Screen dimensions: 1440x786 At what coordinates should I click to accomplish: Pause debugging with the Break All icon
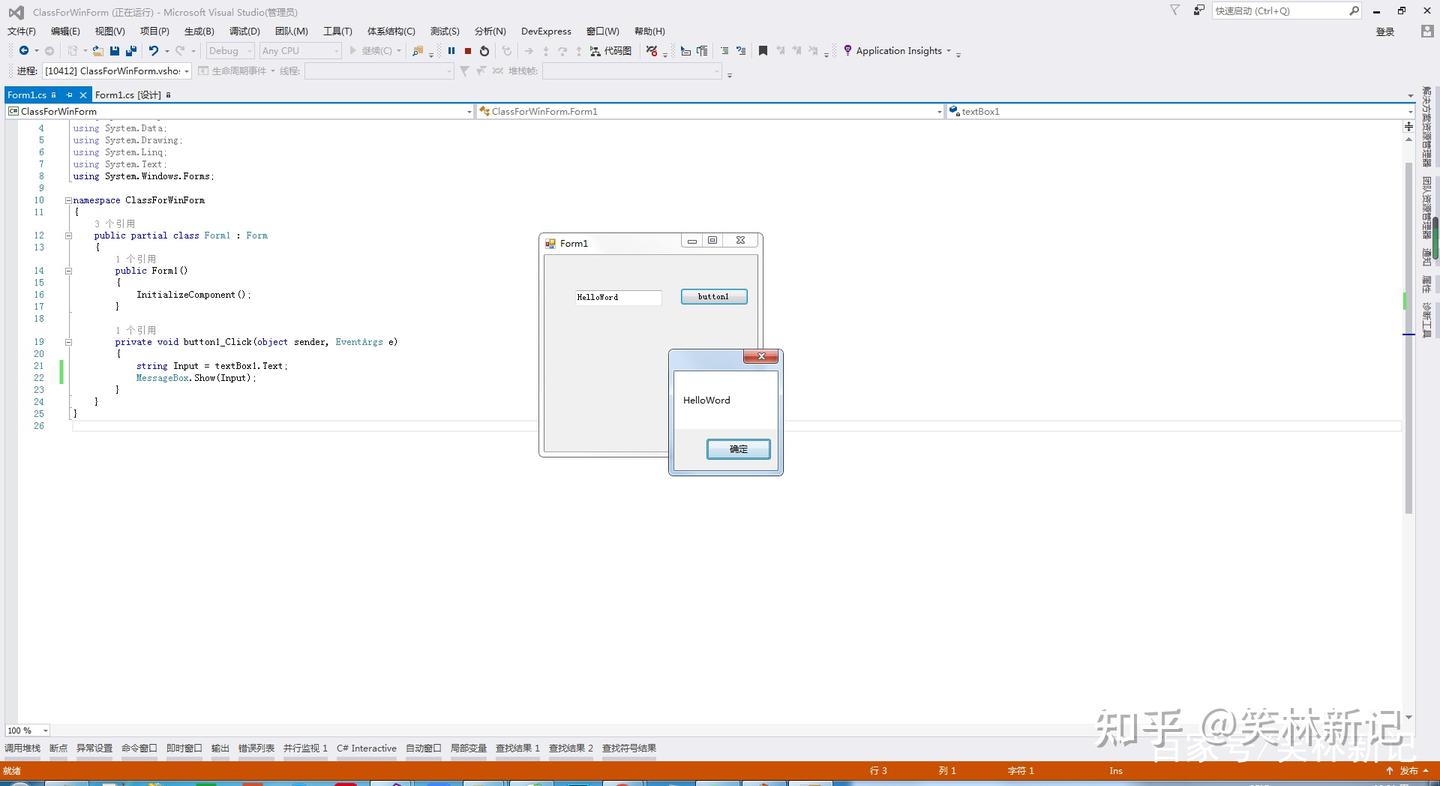tap(451, 51)
